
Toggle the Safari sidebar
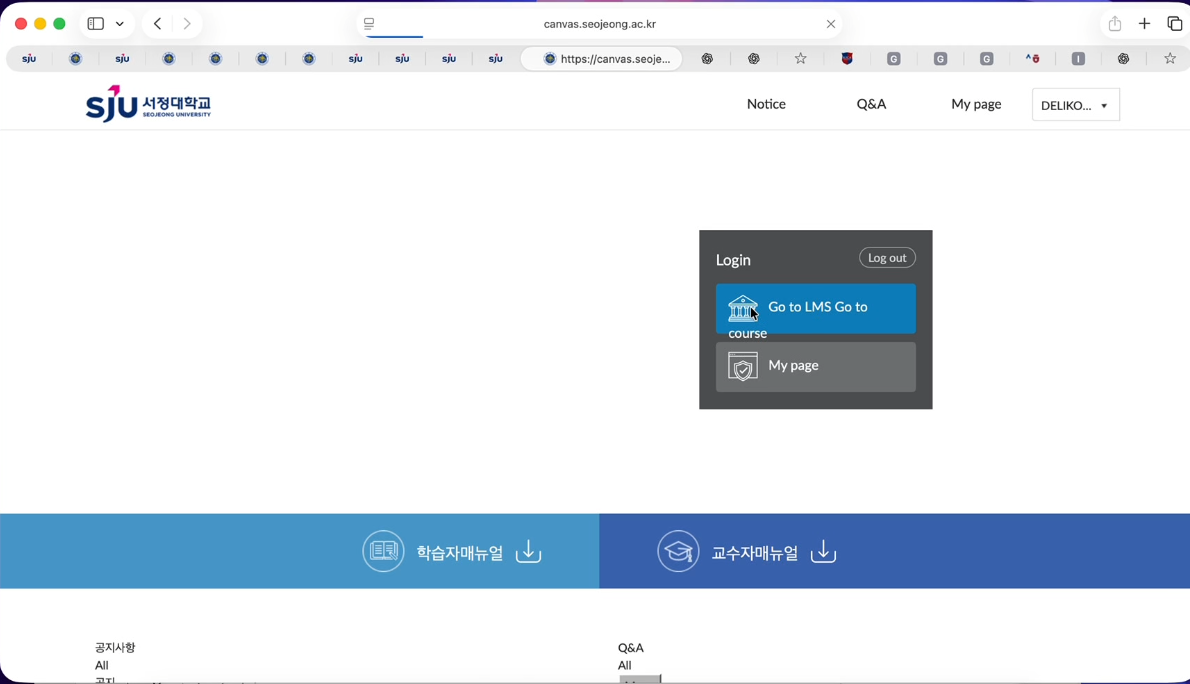point(96,24)
